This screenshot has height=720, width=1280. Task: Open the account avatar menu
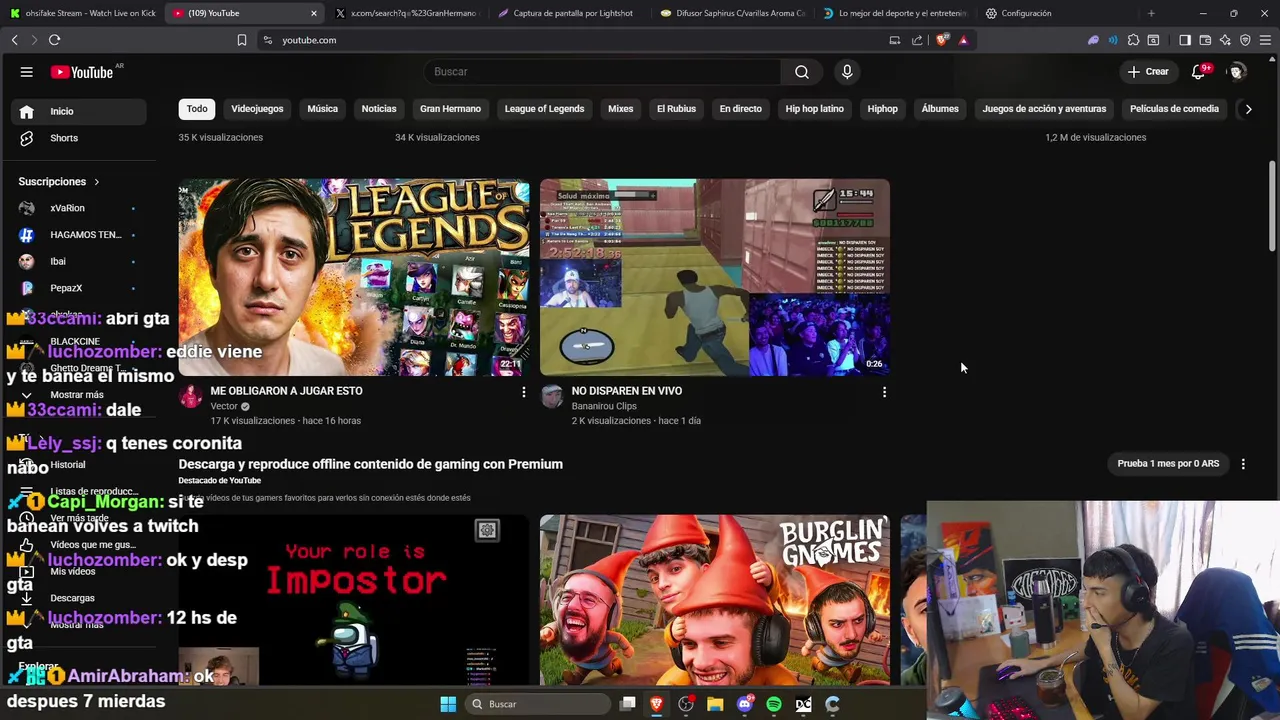tap(1238, 72)
